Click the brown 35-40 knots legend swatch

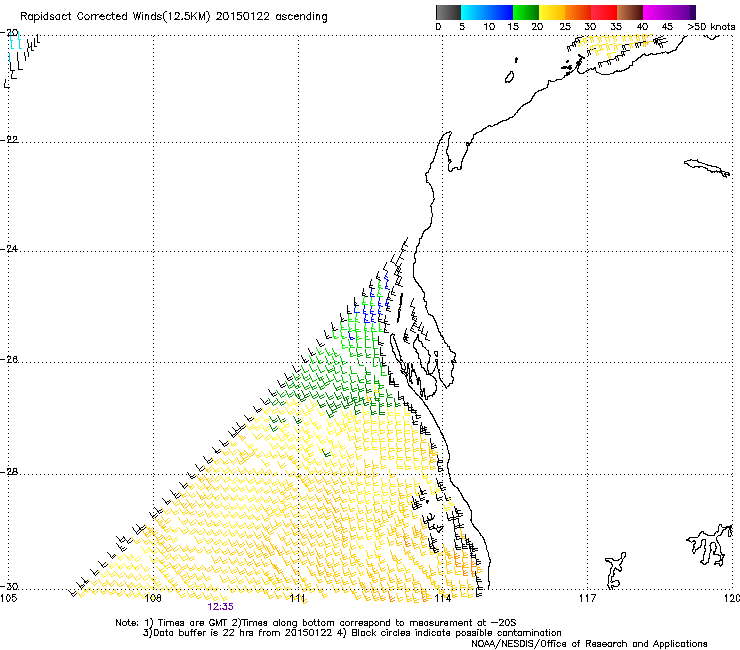630,12
